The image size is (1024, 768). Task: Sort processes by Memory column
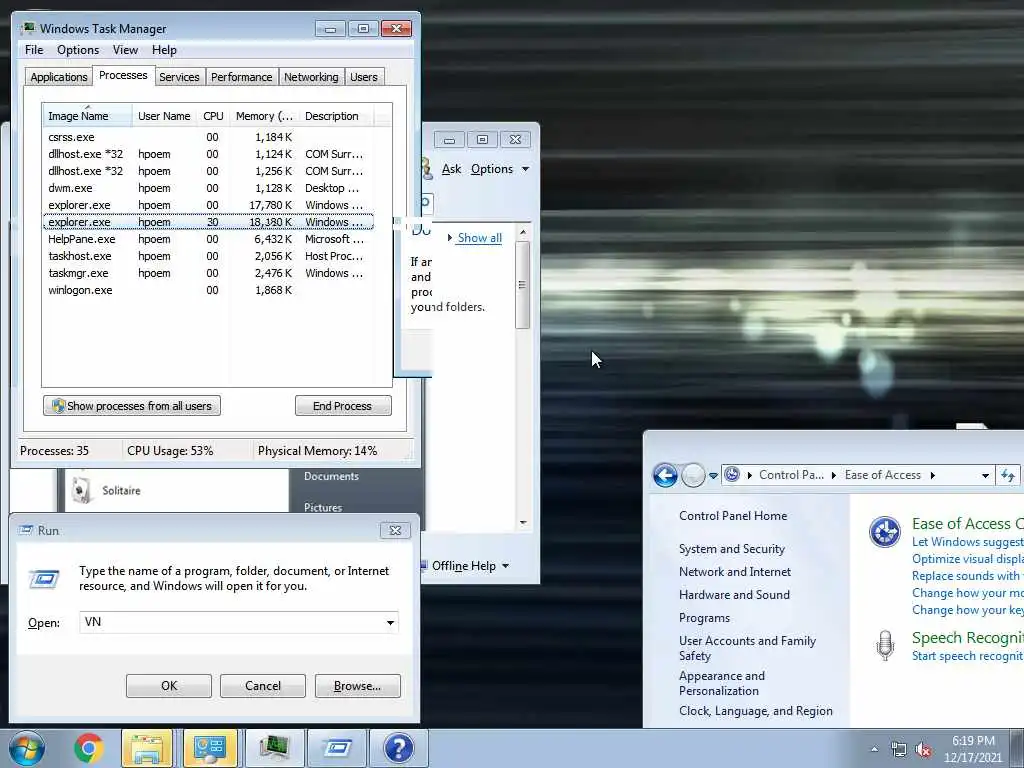(x=264, y=116)
